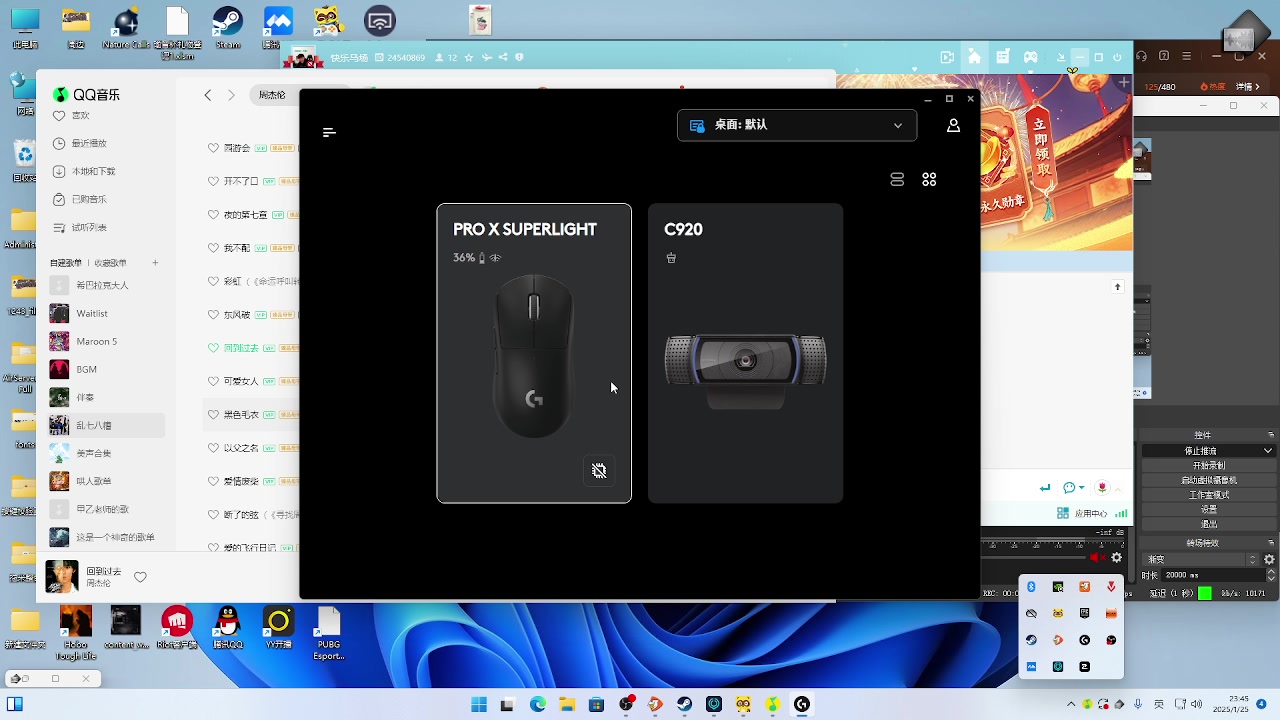Click the PRO X SUPERLIGHT title text
The image size is (1280, 720).
pos(525,229)
